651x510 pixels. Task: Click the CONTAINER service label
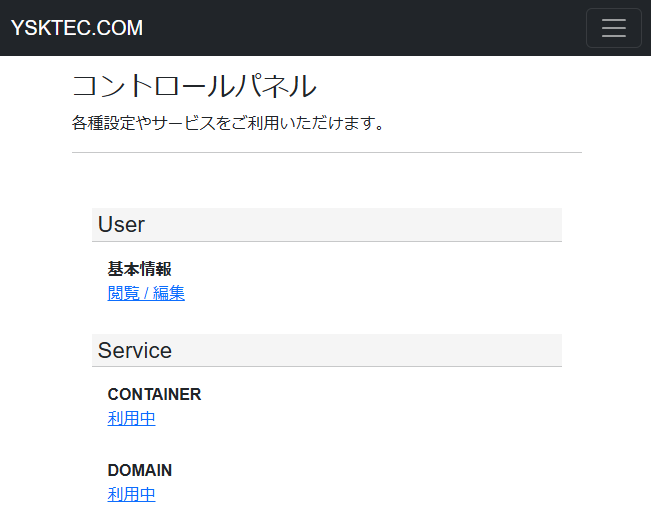click(154, 395)
